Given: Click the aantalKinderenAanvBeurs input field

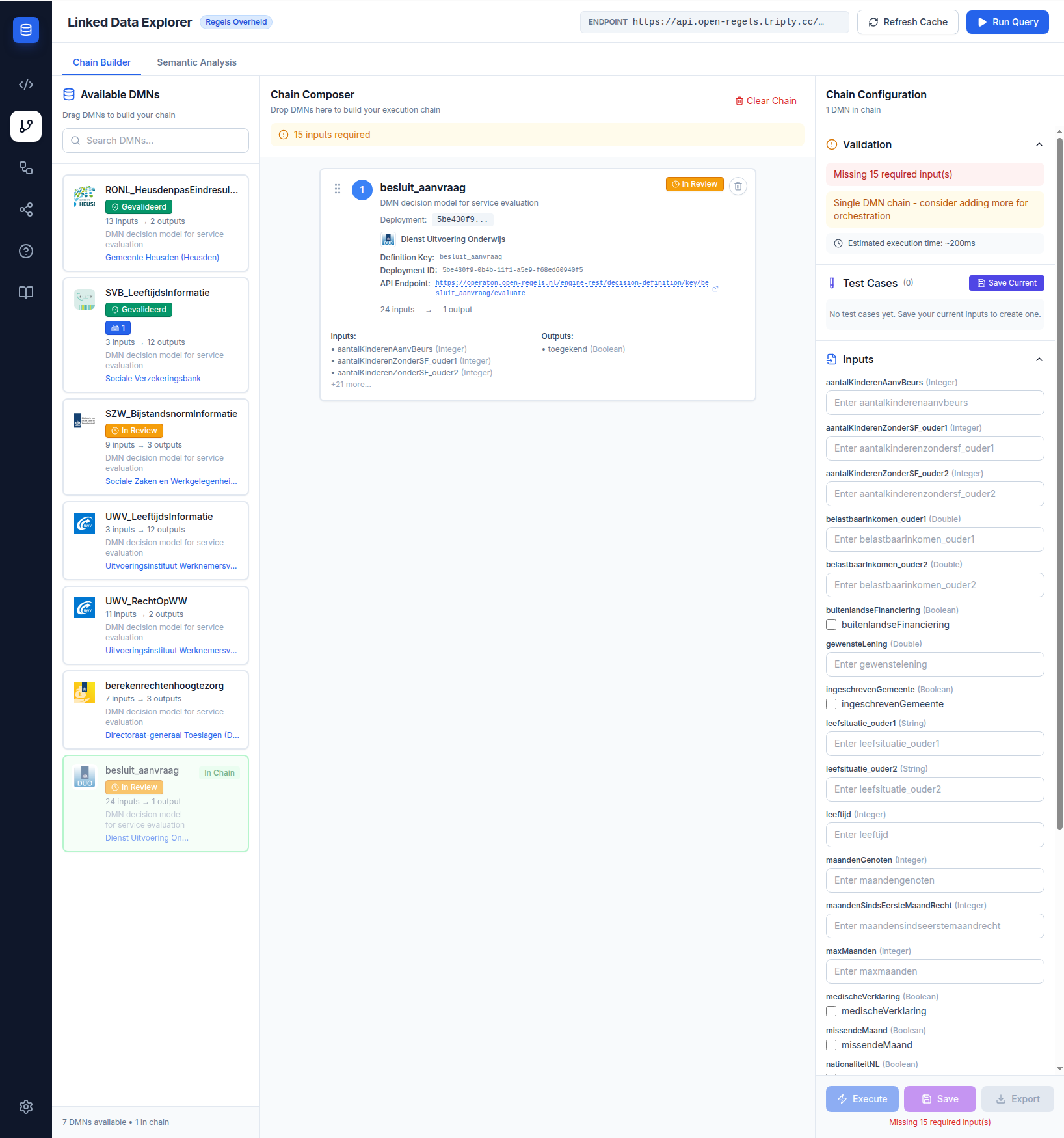Looking at the screenshot, I should click(935, 403).
